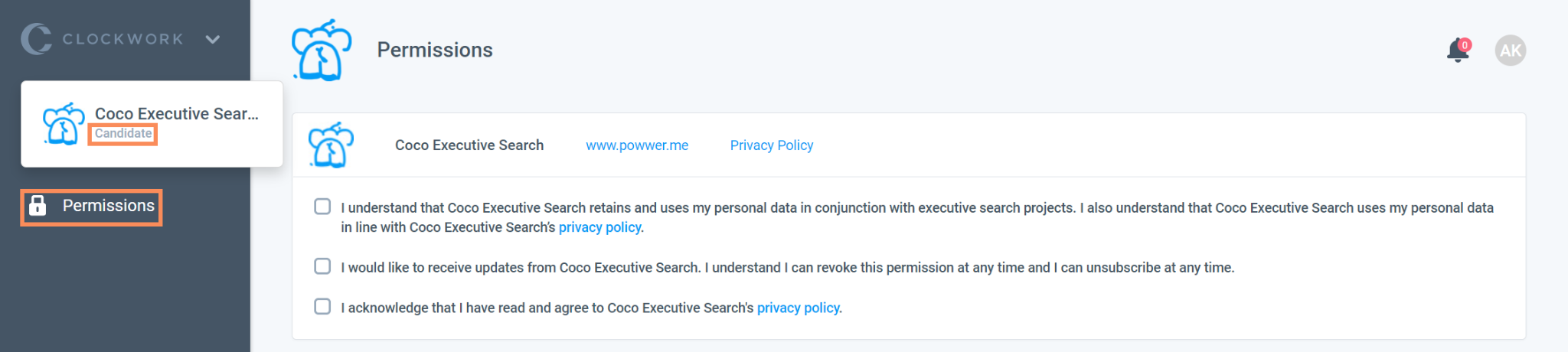
Task: Click the Permissions page heading
Action: click(x=435, y=51)
